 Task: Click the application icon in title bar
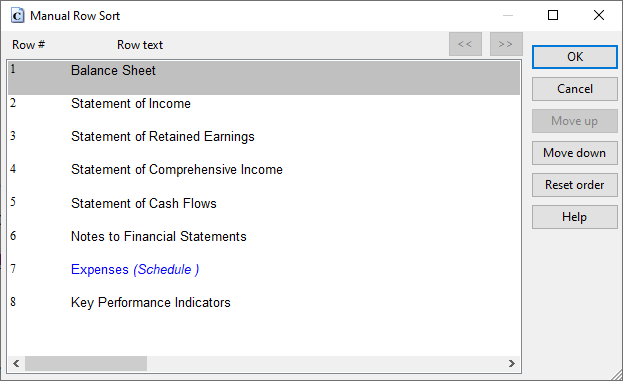tap(17, 16)
